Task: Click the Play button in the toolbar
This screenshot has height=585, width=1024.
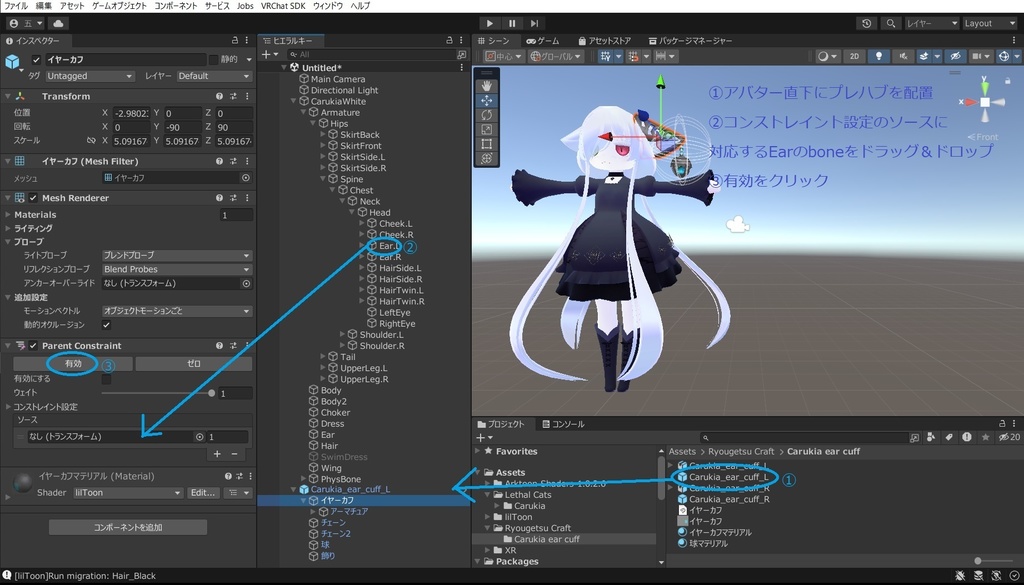Action: point(490,24)
